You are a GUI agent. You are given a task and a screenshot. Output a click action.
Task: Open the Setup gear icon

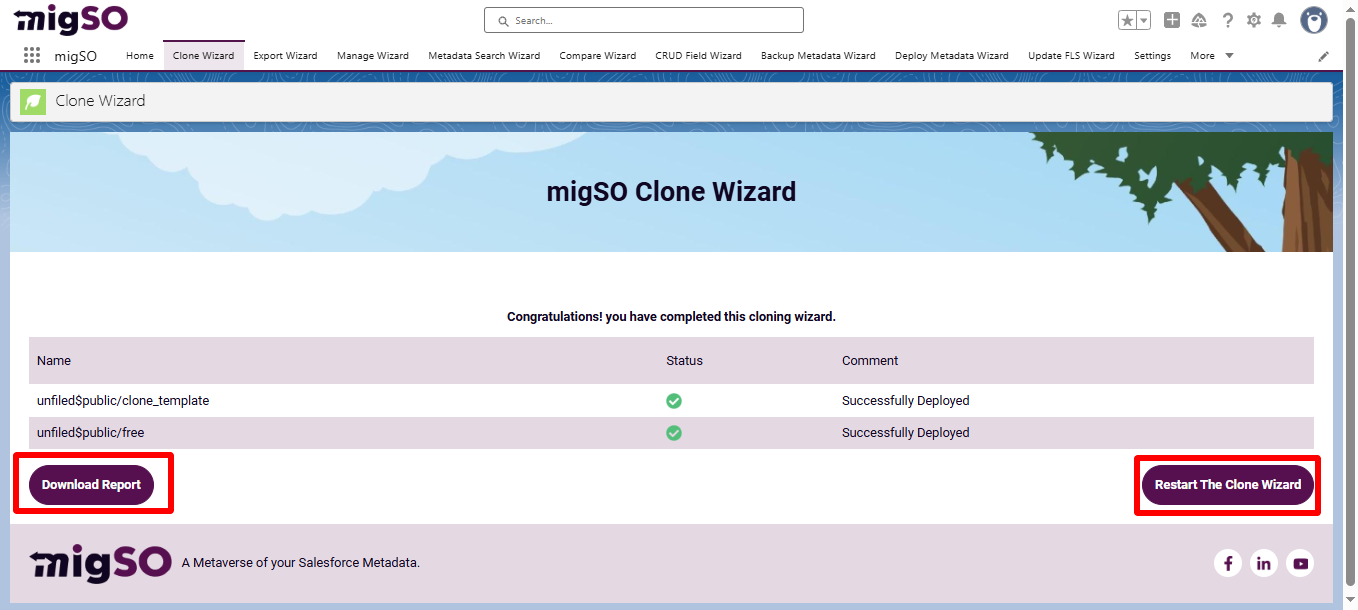1254,20
